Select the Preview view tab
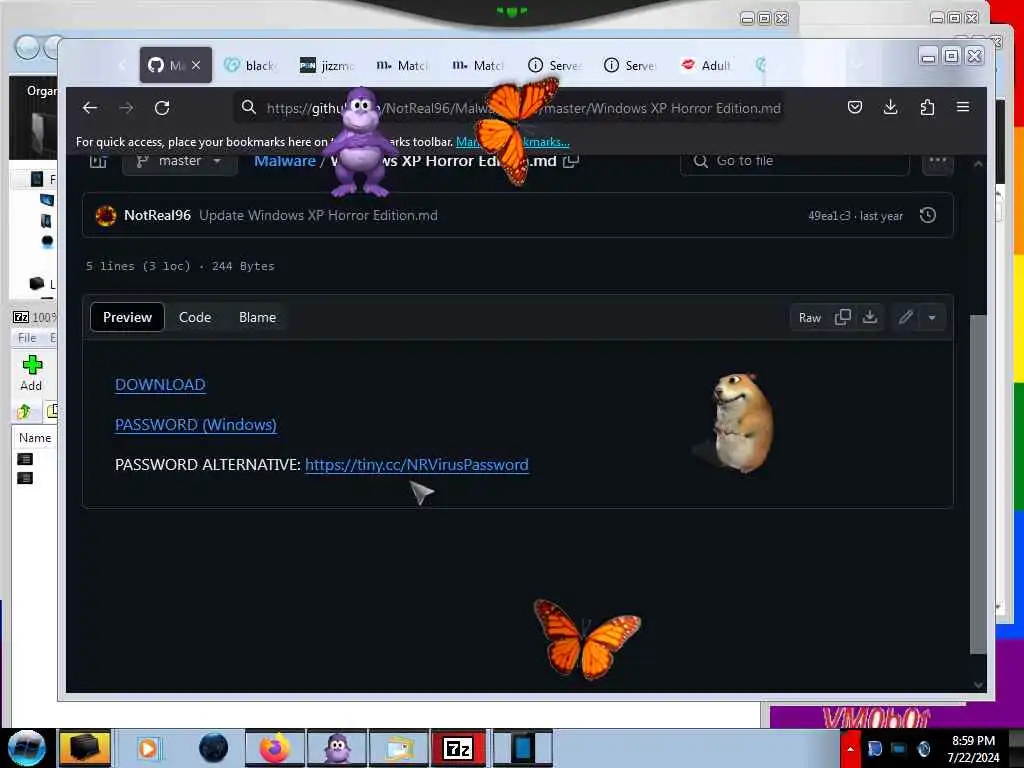The width and height of the screenshot is (1024, 768). [x=127, y=317]
